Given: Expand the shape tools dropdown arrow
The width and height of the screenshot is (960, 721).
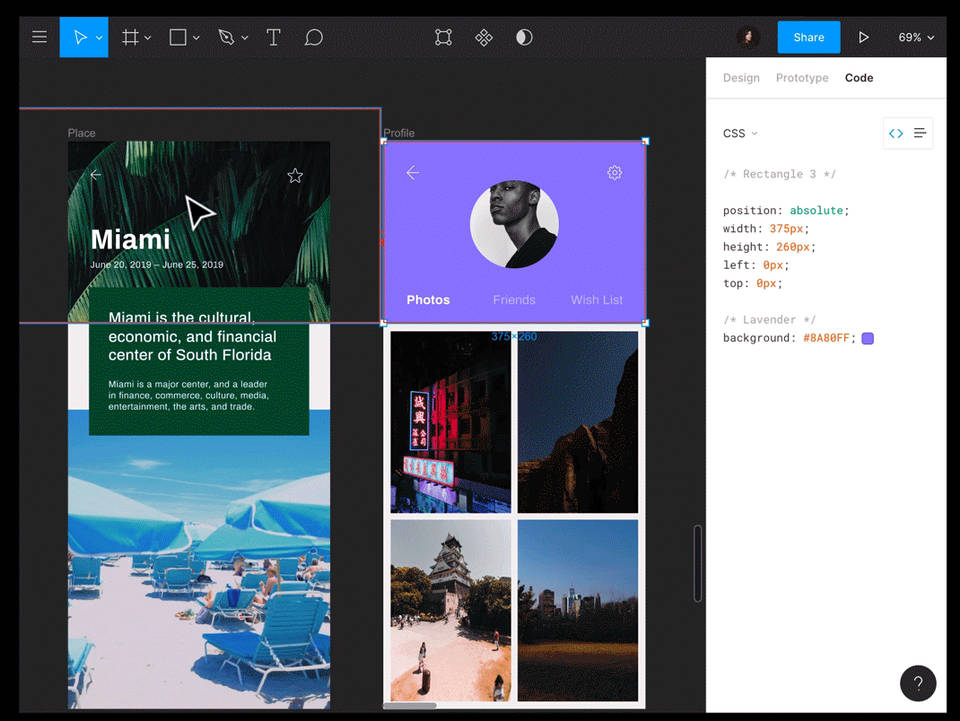Looking at the screenshot, I should [196, 38].
